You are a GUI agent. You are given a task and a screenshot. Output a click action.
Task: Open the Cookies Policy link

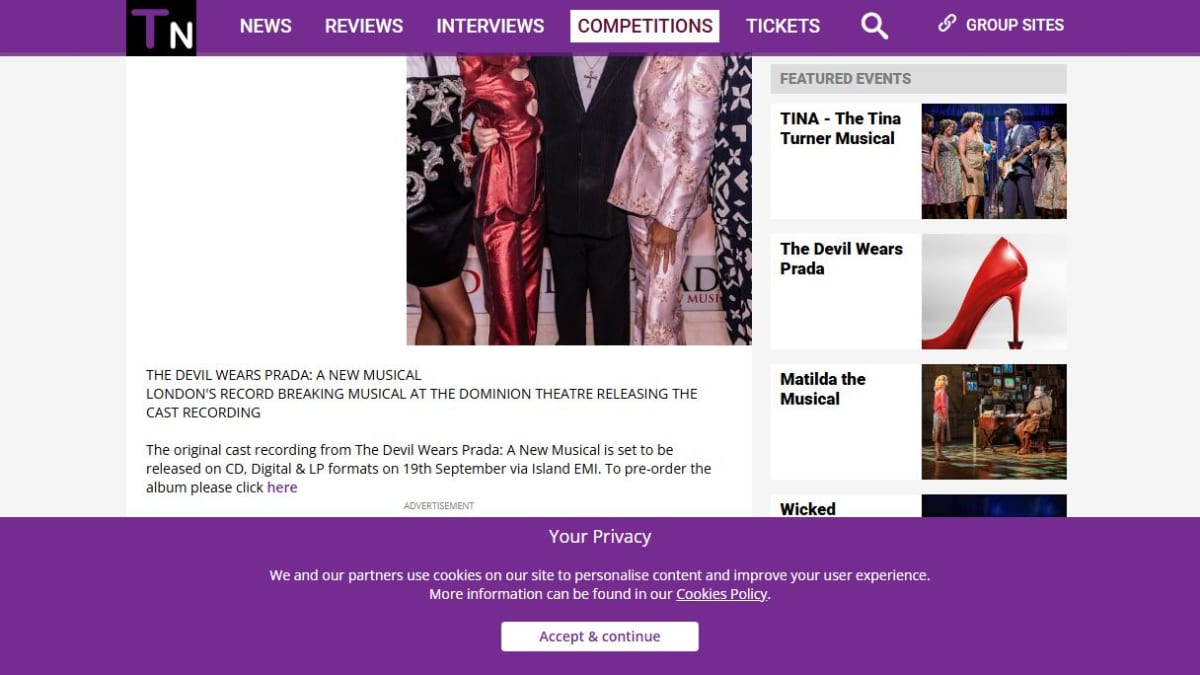(x=722, y=594)
